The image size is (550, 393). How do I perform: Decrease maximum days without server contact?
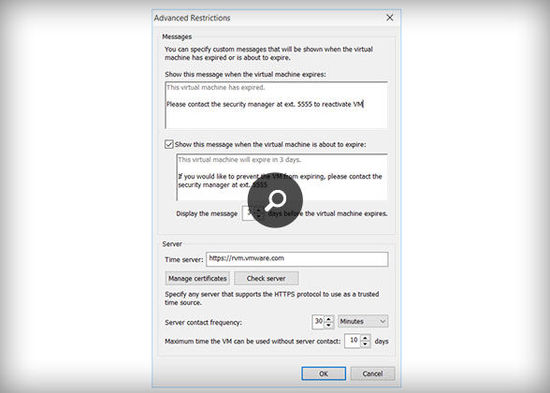coord(365,344)
